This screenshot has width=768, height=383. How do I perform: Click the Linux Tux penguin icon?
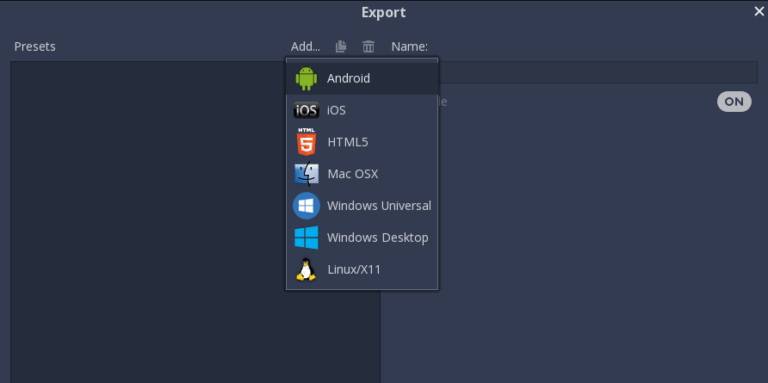click(306, 269)
